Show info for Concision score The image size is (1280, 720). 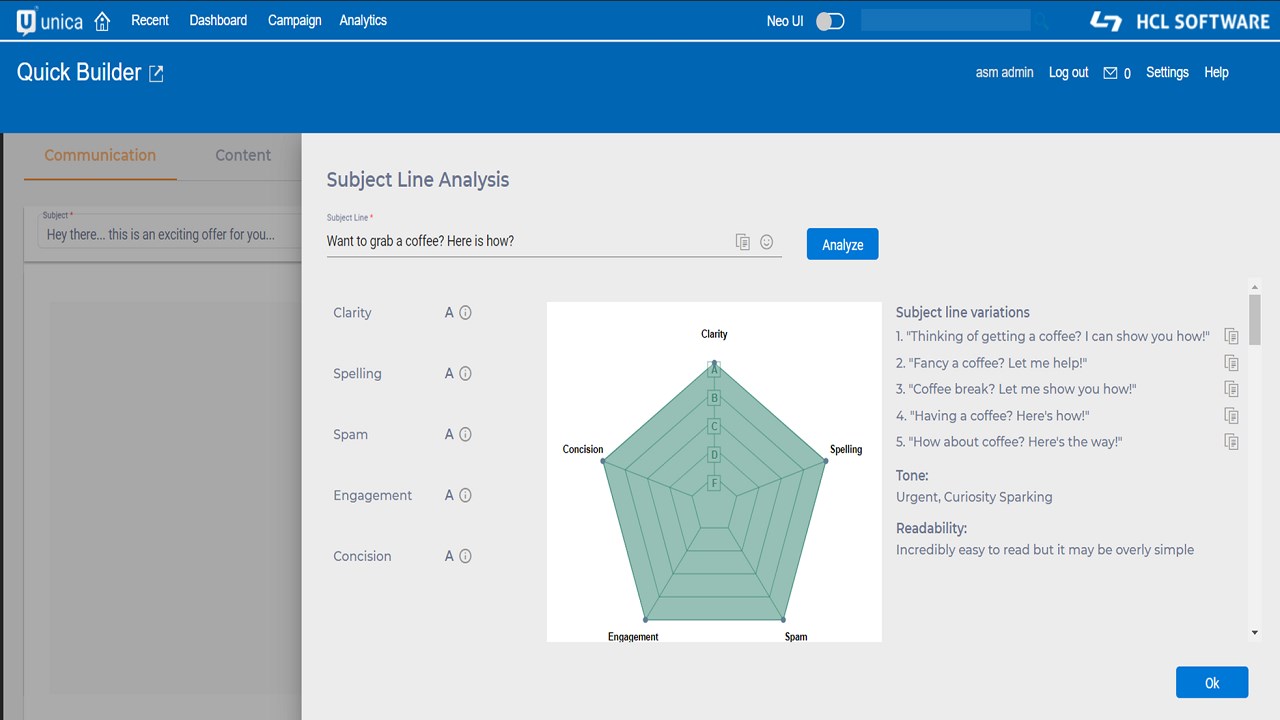point(465,557)
